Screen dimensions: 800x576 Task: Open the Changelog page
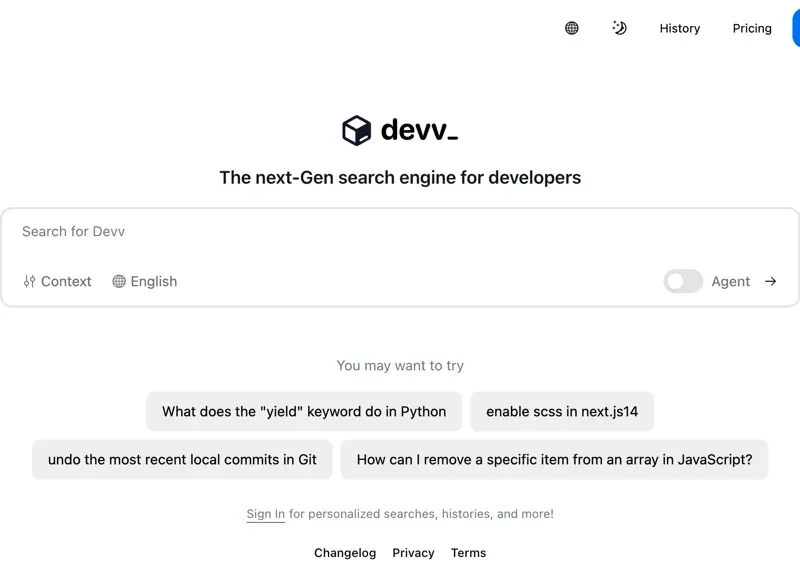[x=345, y=552]
